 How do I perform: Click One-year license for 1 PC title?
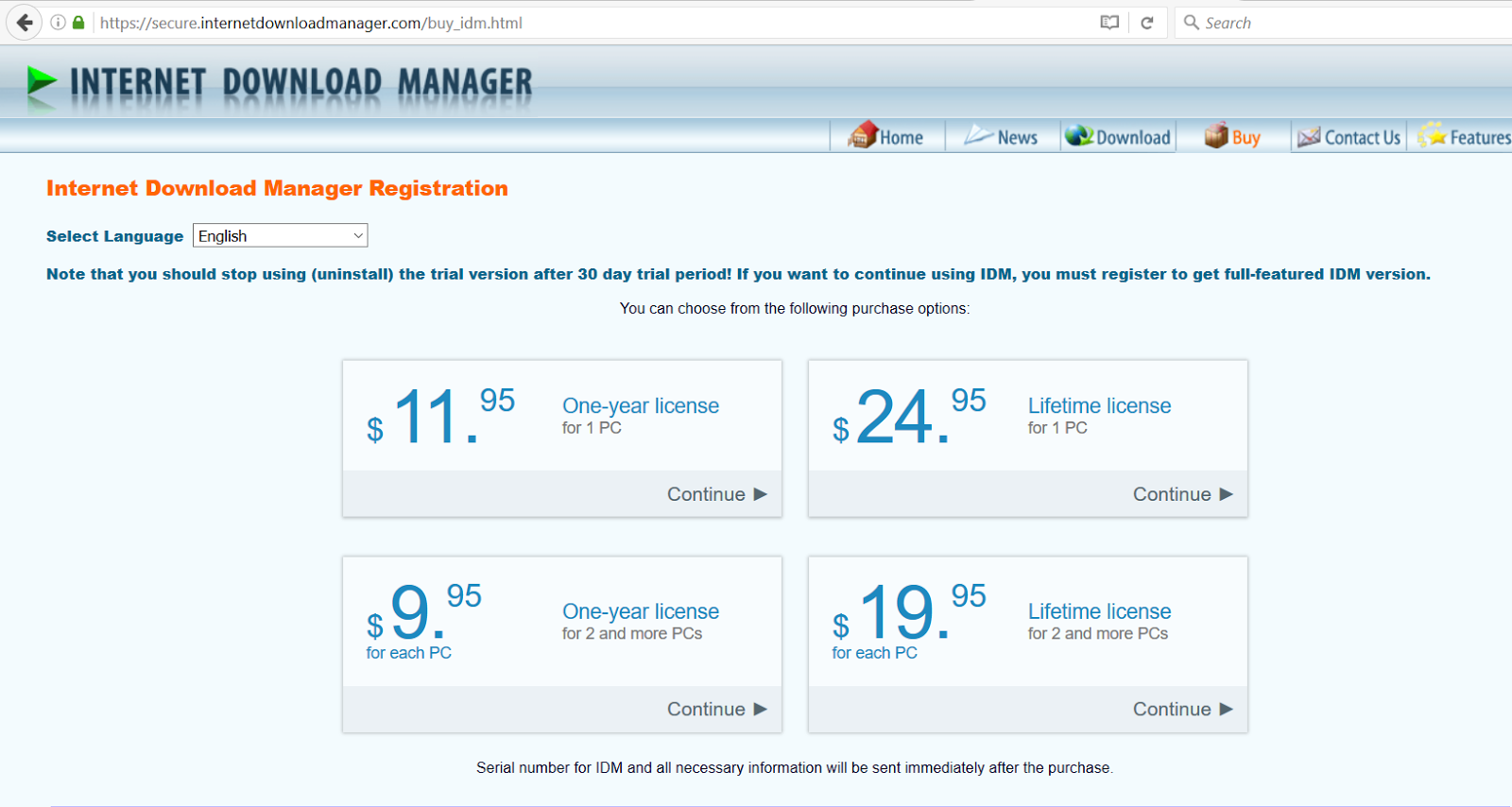click(x=641, y=405)
